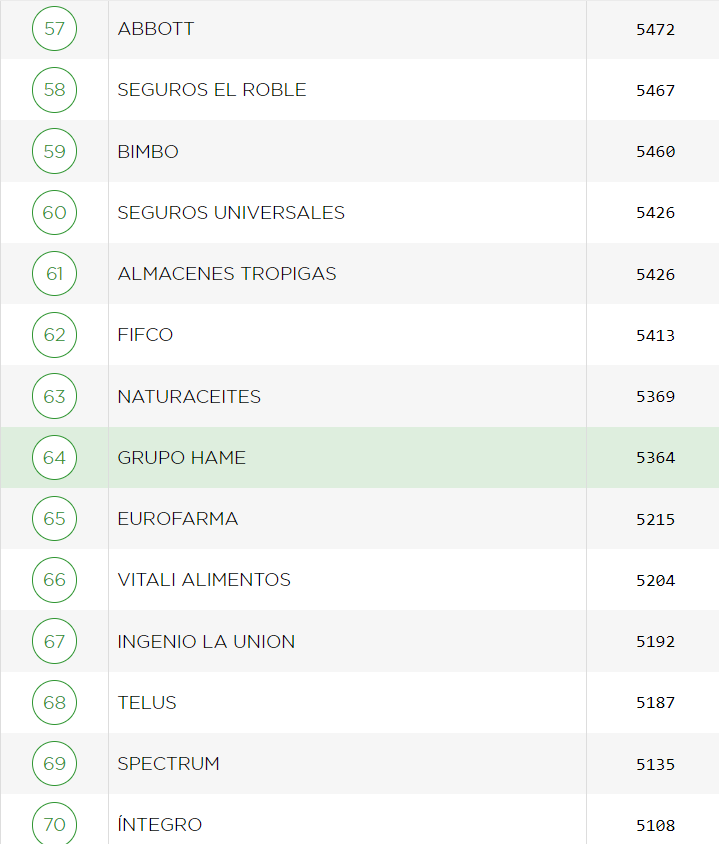This screenshot has width=719, height=844.
Task: Select the highlighted rank 64 badge
Action: coord(54,457)
